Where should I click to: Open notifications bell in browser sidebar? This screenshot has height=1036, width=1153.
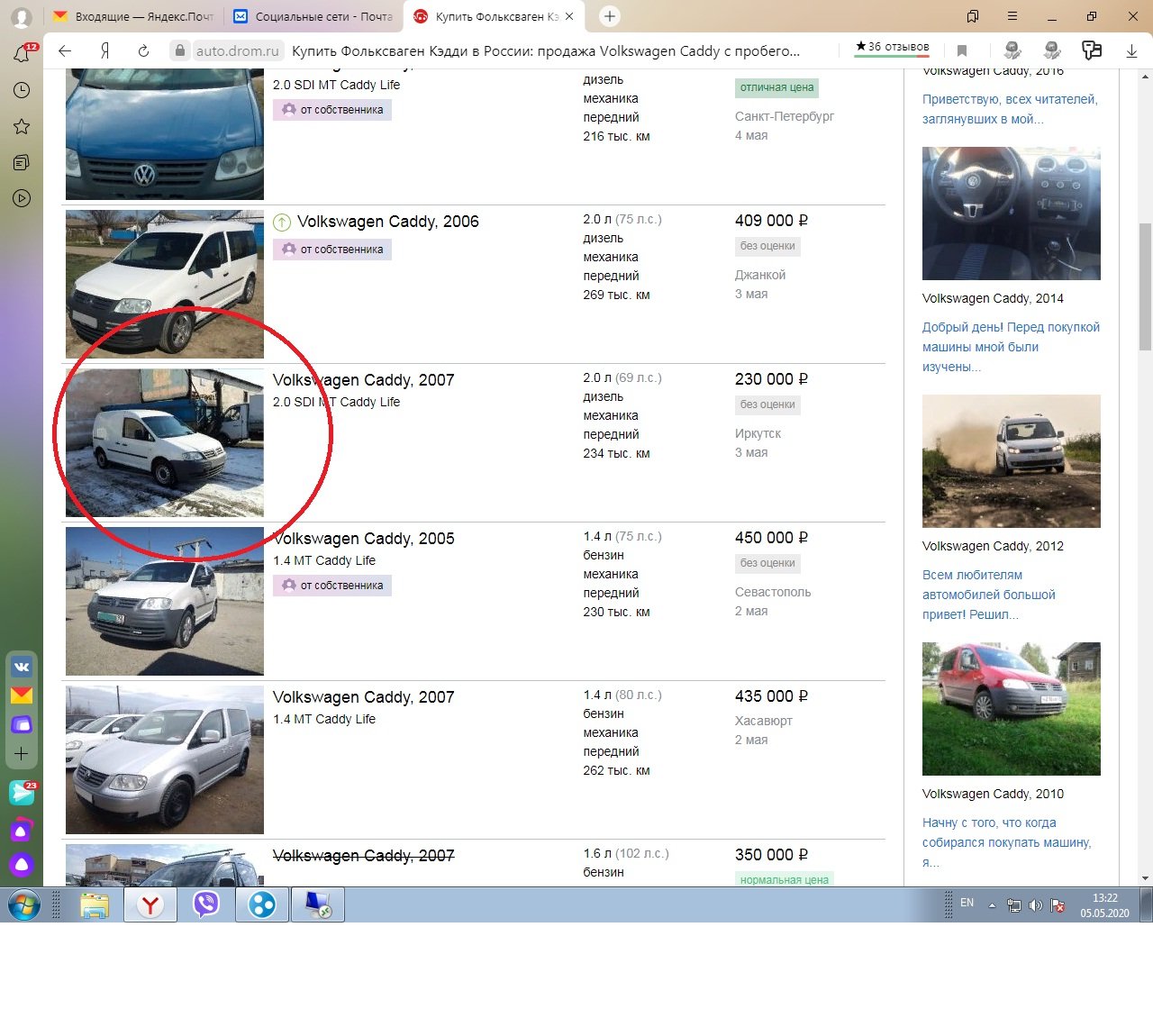click(x=22, y=54)
